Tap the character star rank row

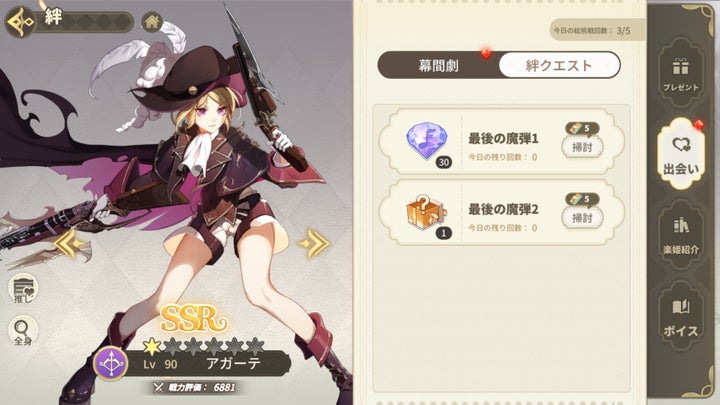pyautogui.click(x=203, y=347)
